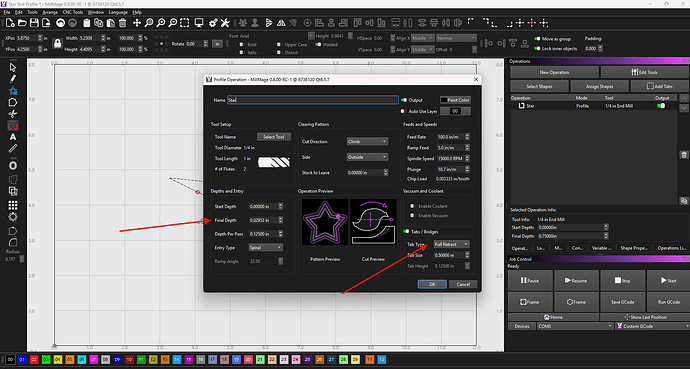Viewport: 690px width, 369px height.
Task: Open the CNC Tools menu
Action: tap(73, 12)
